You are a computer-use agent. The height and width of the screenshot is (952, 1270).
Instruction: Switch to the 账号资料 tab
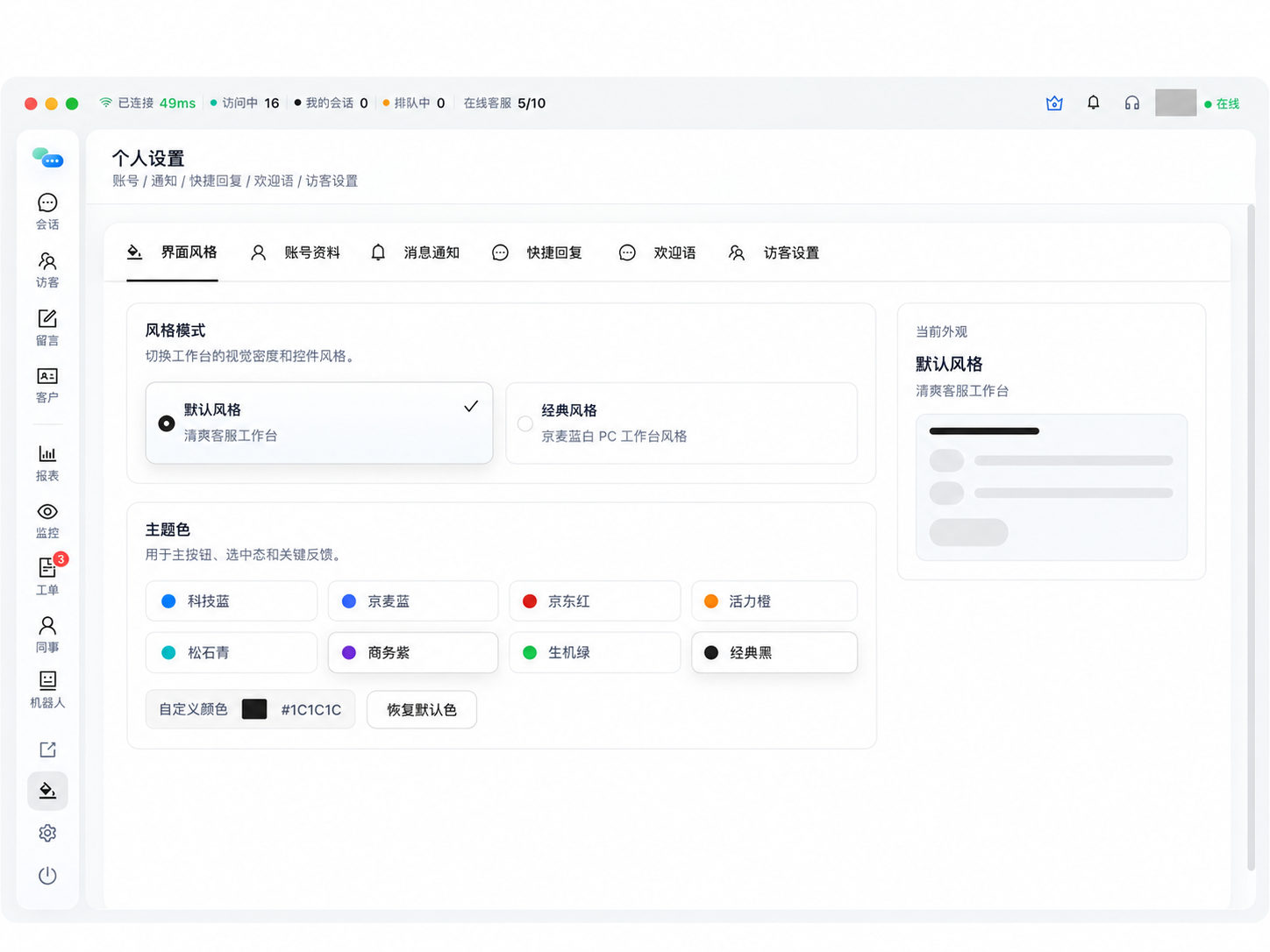pos(296,252)
